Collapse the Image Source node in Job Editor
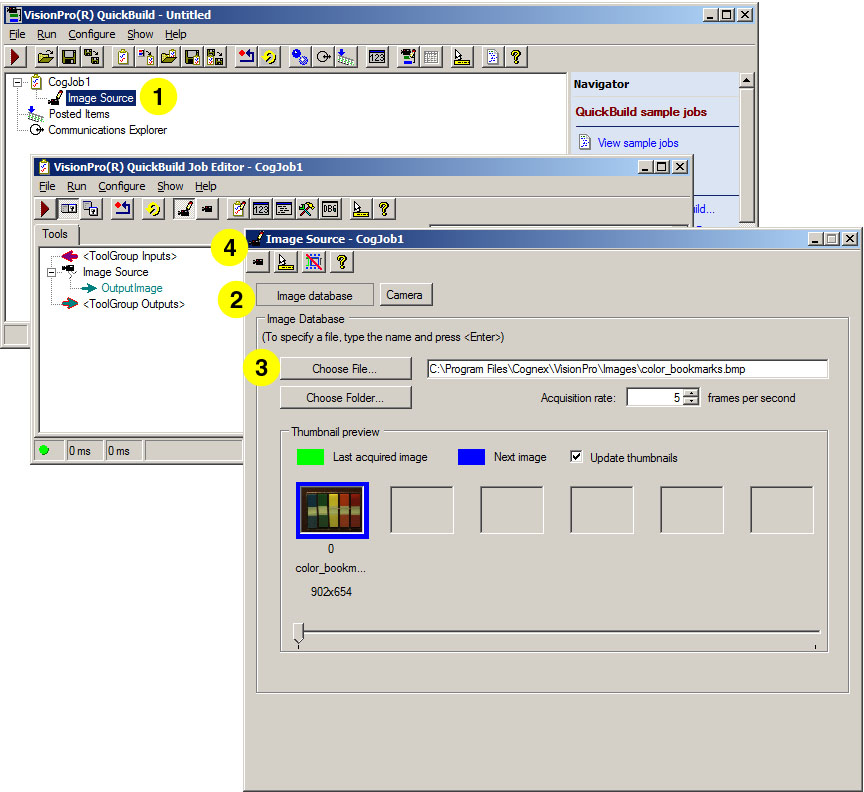Viewport: 864px width, 792px height. pyautogui.click(x=51, y=271)
